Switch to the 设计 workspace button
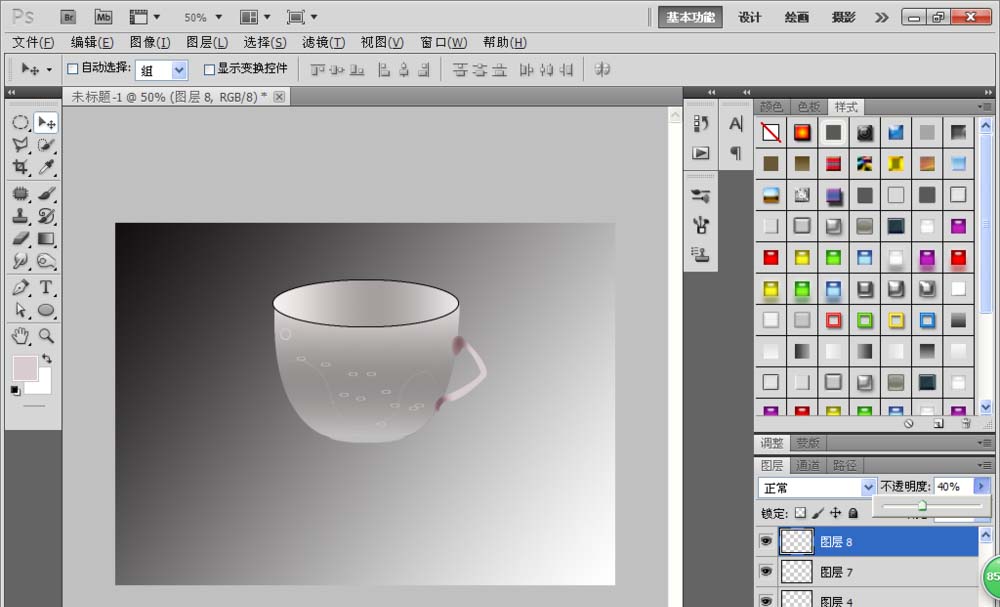The image size is (1000, 607). click(x=749, y=17)
